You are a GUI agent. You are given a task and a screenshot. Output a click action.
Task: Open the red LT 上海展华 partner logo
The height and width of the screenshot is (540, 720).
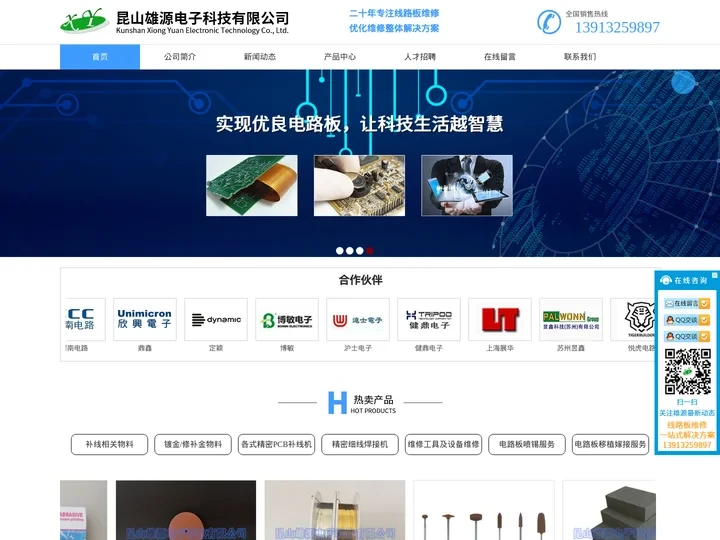[500, 319]
